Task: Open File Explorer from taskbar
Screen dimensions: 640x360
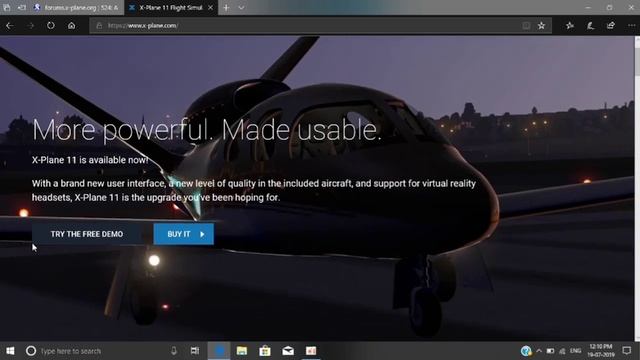Action: point(242,351)
